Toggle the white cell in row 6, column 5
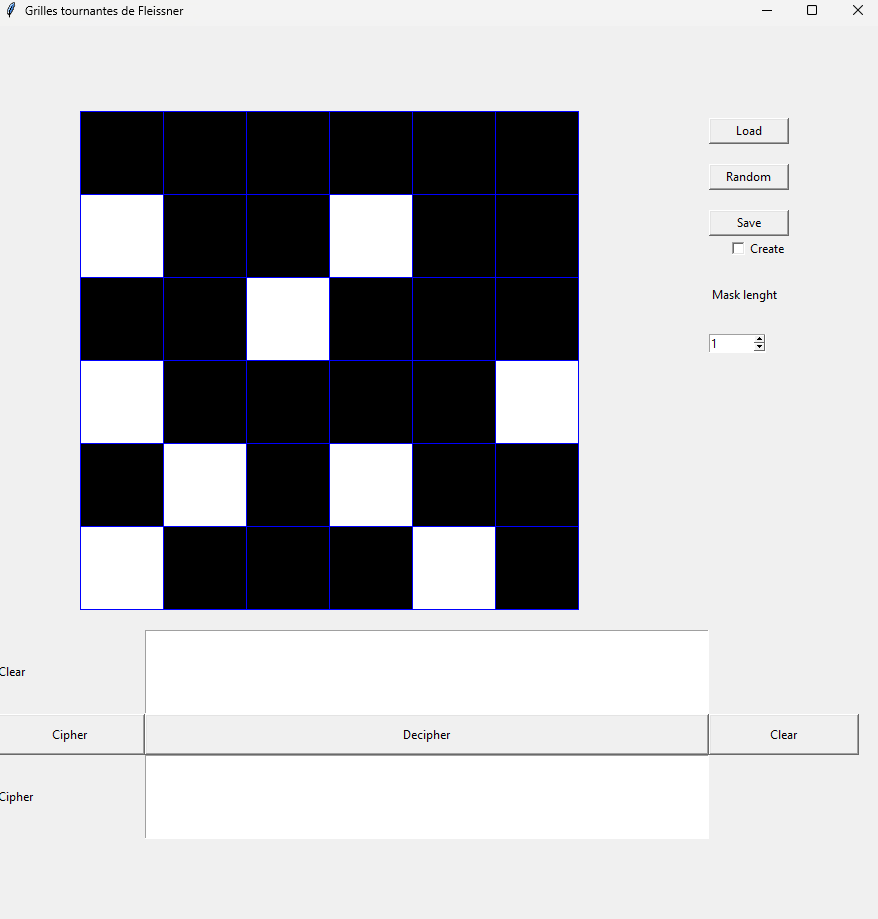 454,568
